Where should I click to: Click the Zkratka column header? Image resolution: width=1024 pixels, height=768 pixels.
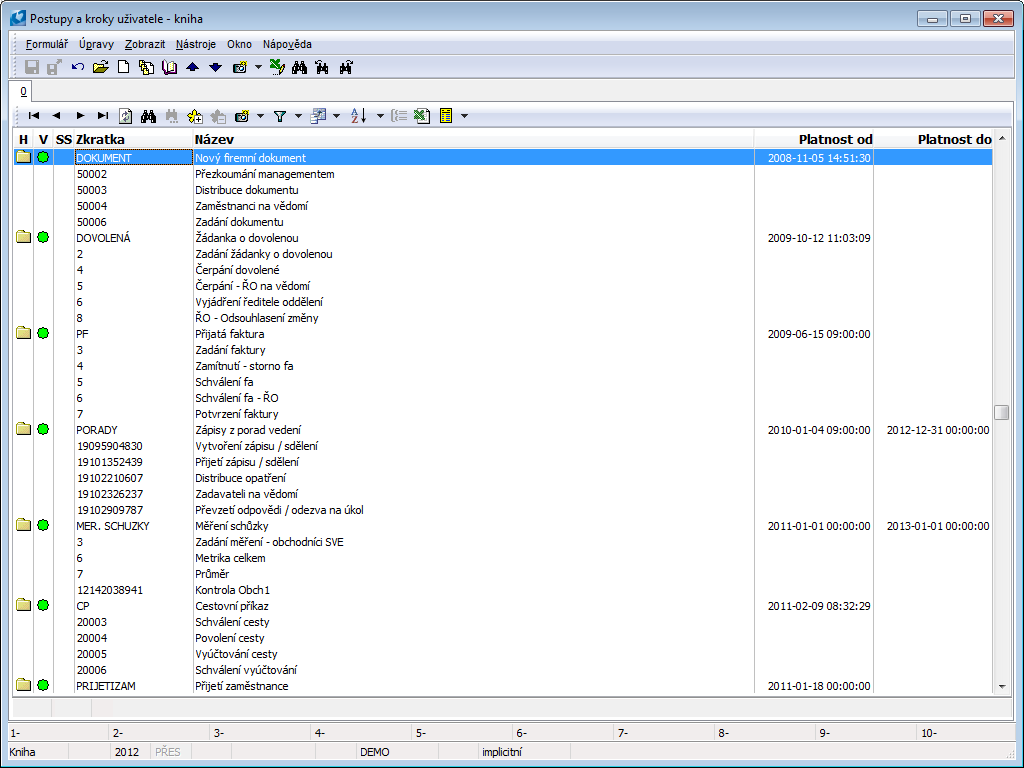coord(133,139)
